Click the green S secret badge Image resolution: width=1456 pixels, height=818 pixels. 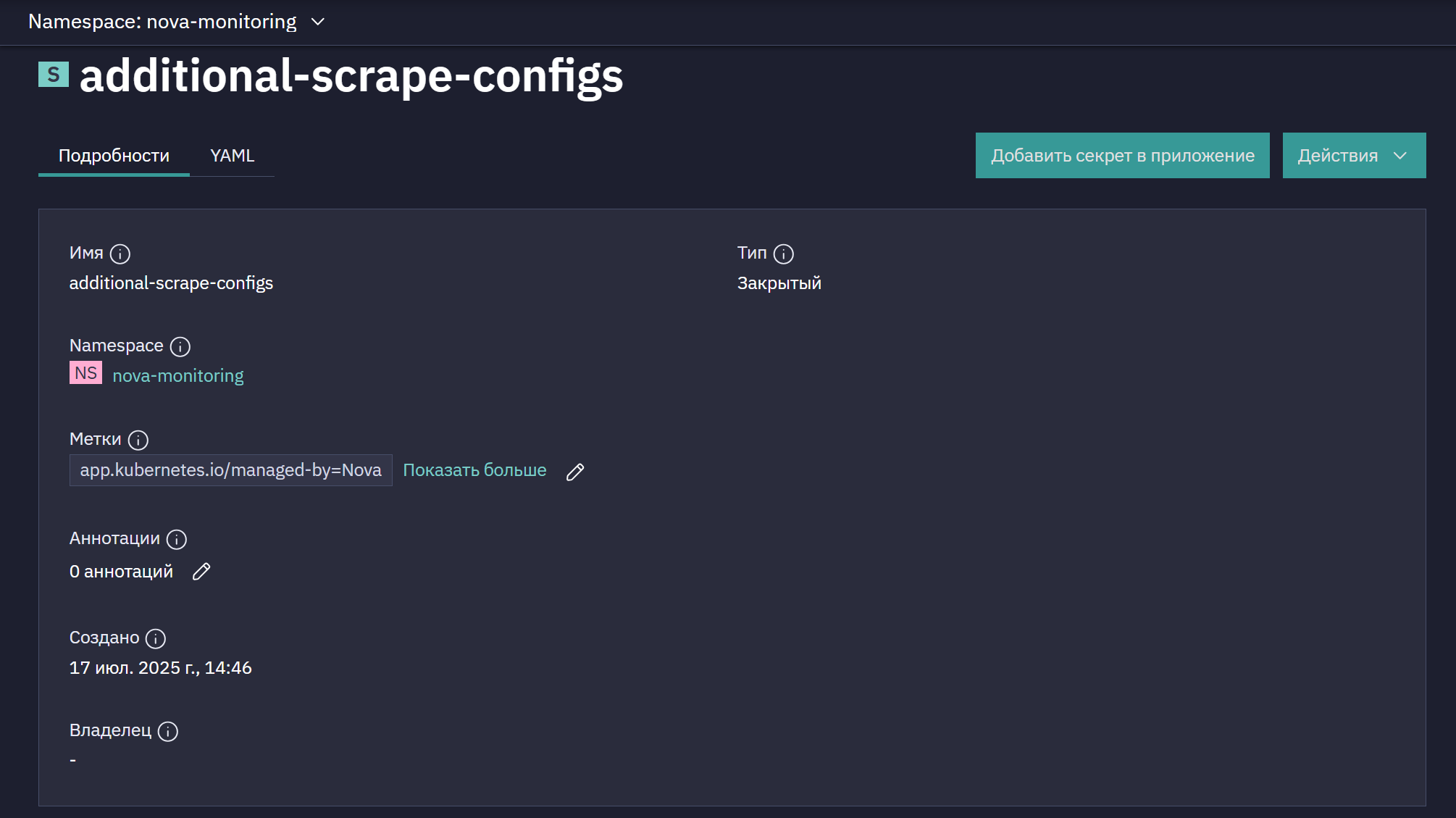click(x=54, y=74)
